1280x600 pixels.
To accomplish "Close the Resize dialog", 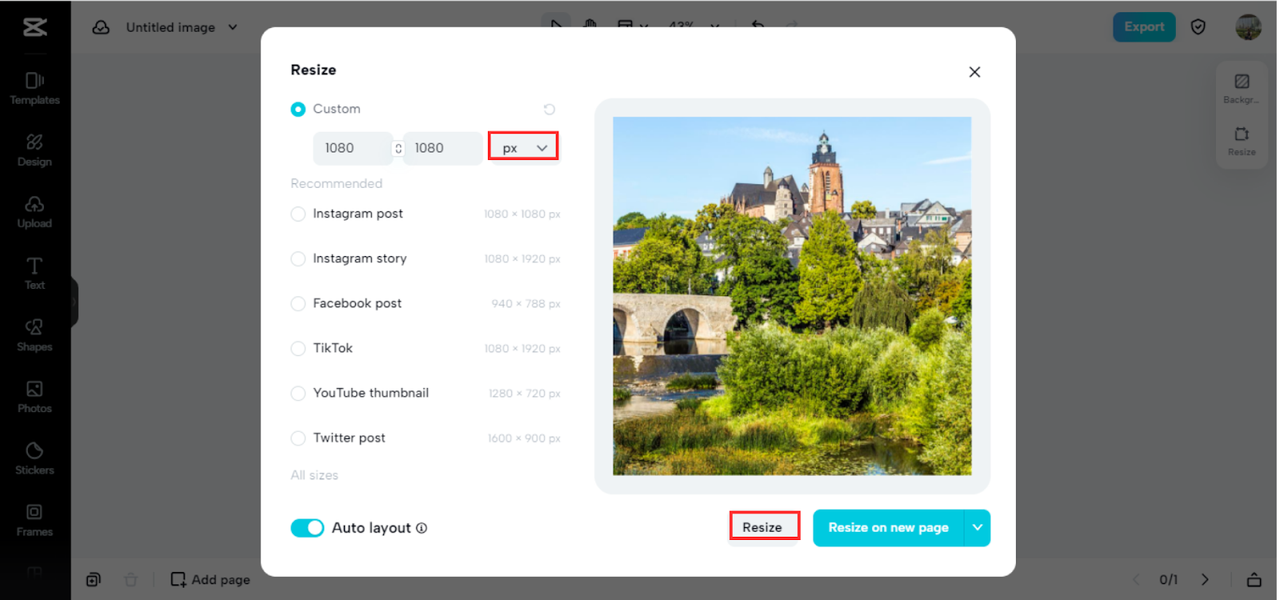I will click(x=975, y=72).
